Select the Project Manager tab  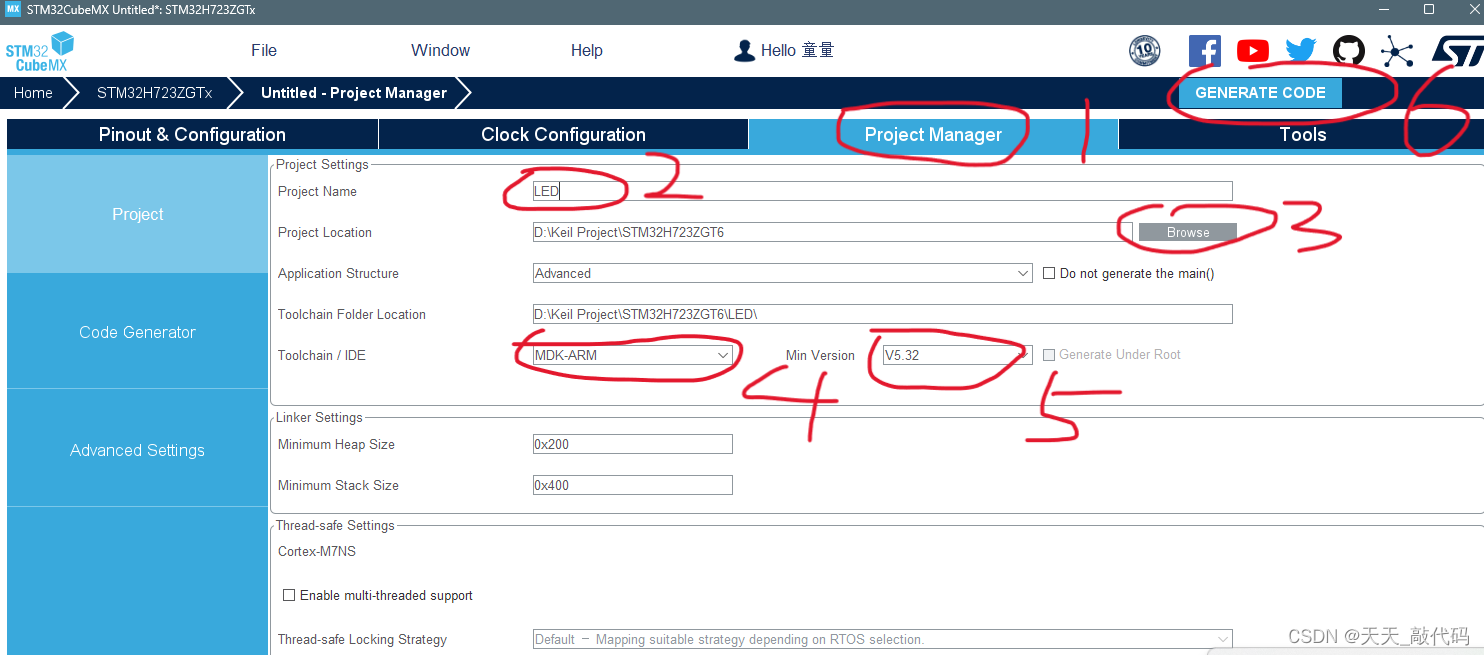(933, 134)
